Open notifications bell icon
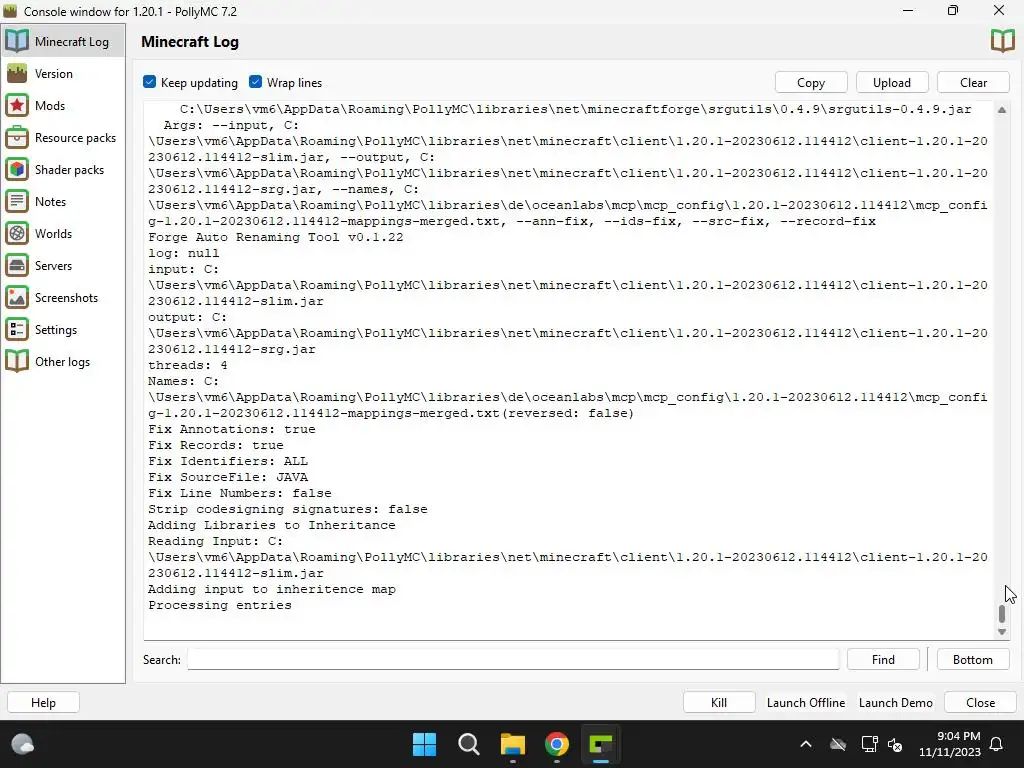Screen dimensions: 1024x768 click(997, 744)
